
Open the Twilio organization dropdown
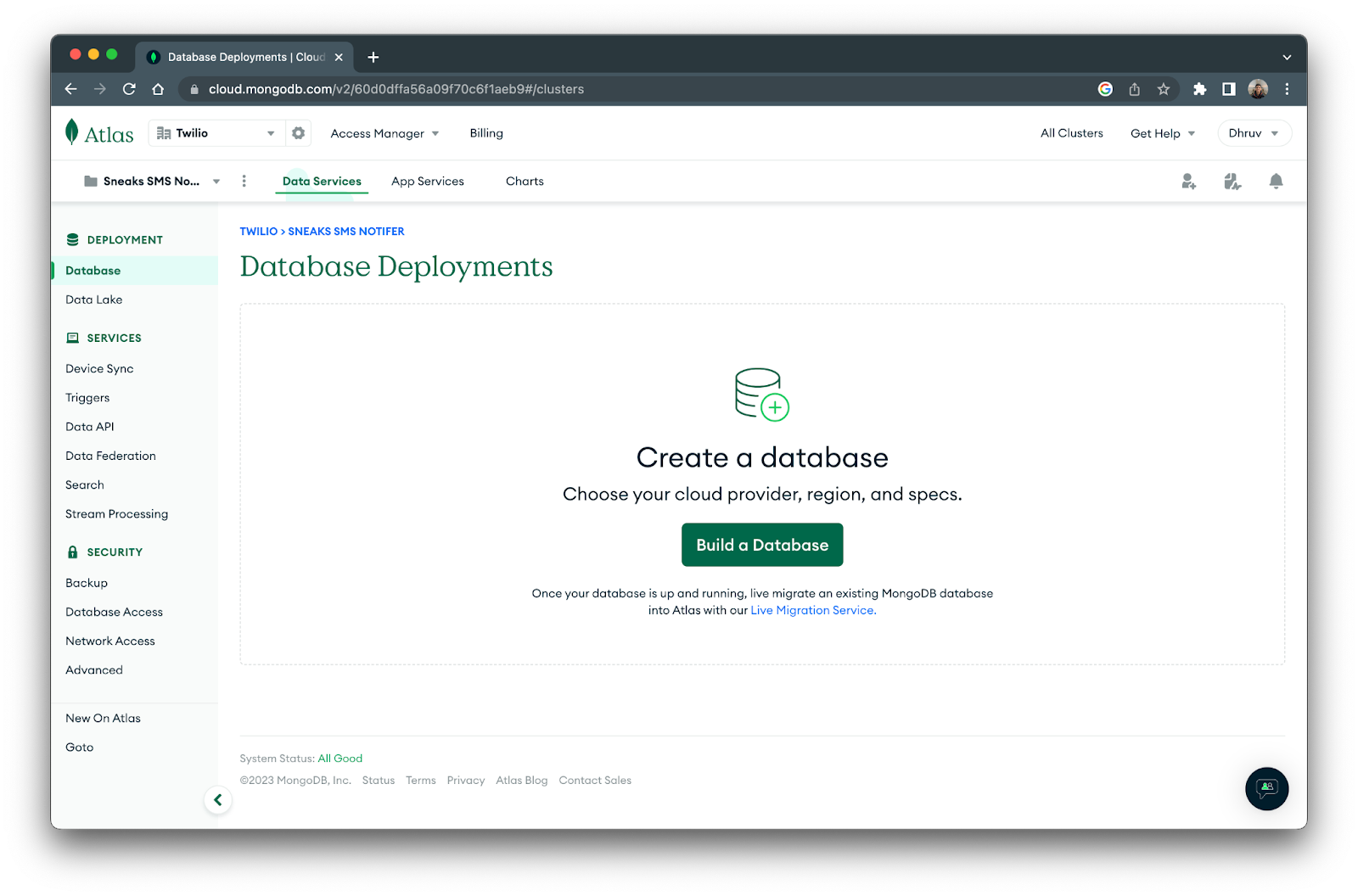tap(216, 133)
